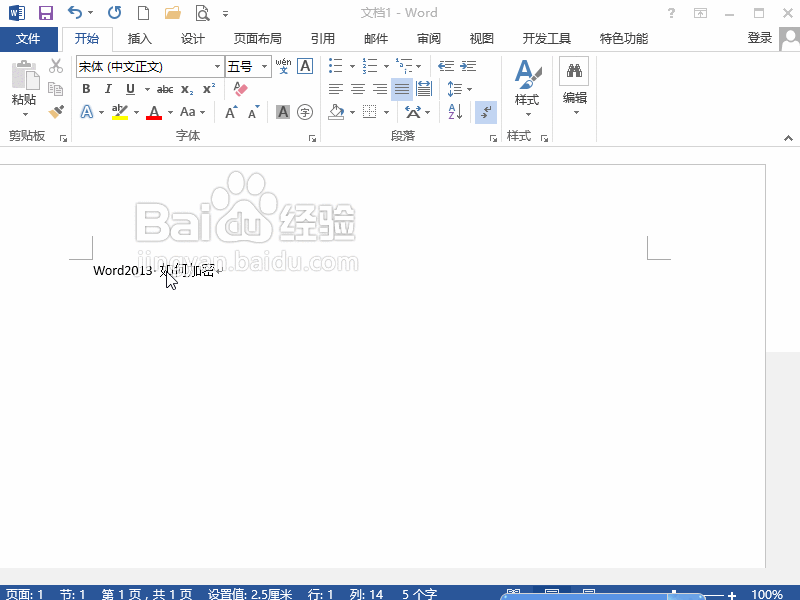
Task: Align text to the left
Action: tap(336, 89)
